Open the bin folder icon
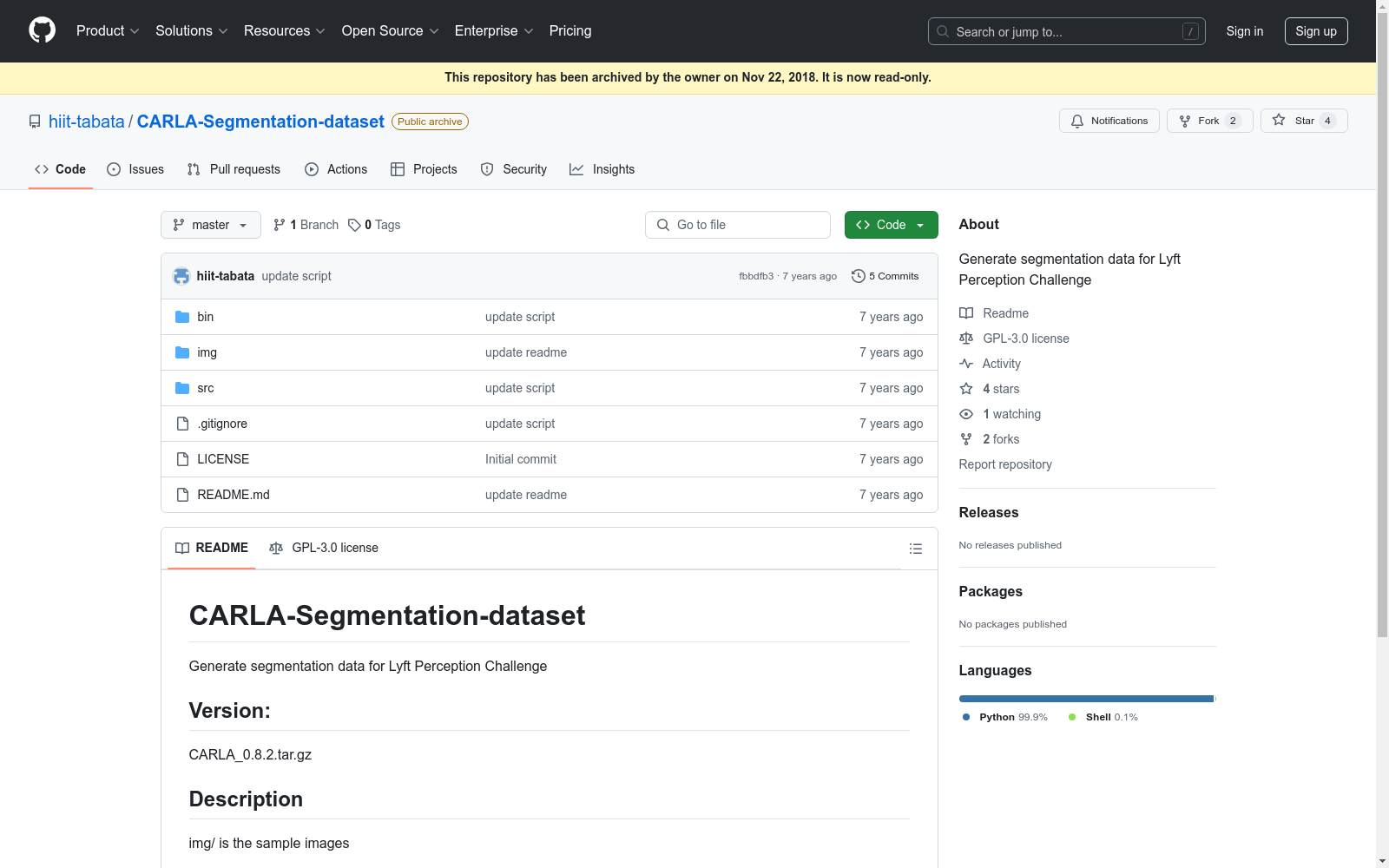This screenshot has width=1389, height=868. coord(182,317)
